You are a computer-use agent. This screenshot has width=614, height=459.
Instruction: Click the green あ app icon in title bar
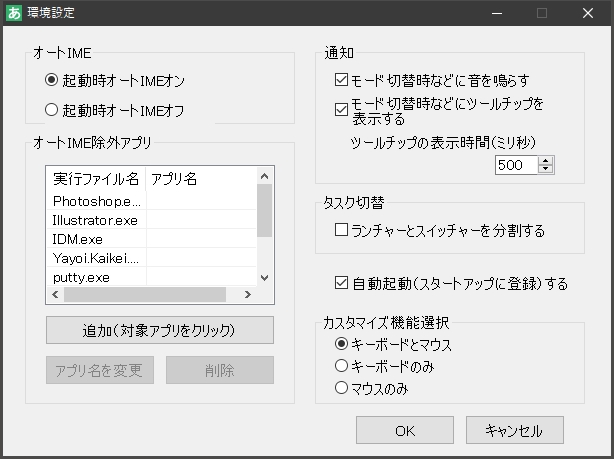tap(14, 13)
